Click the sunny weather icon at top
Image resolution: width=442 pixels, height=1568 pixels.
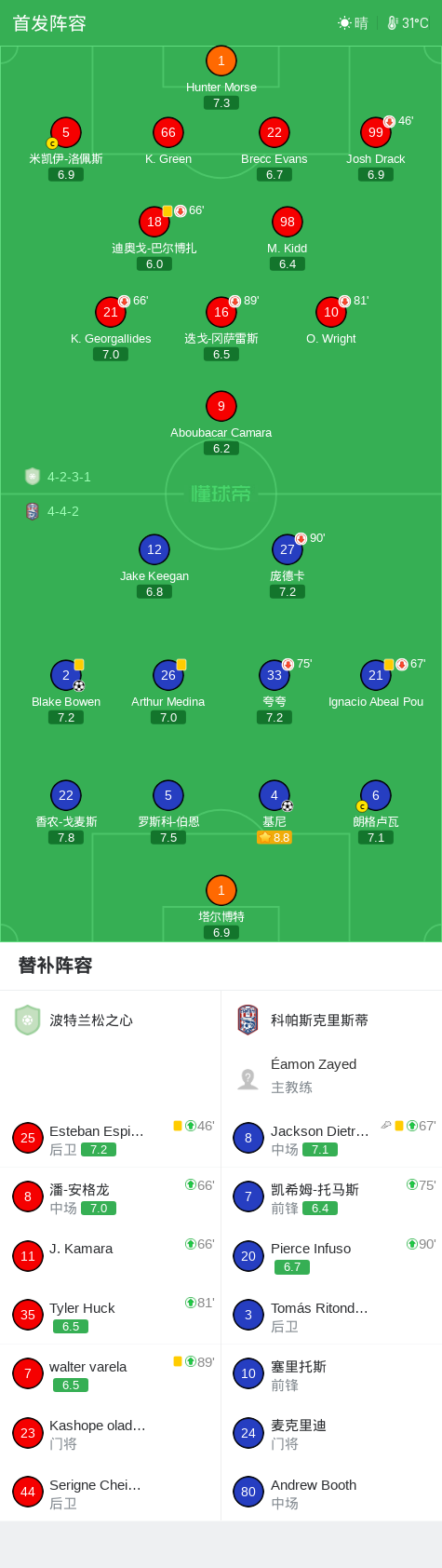point(345,23)
